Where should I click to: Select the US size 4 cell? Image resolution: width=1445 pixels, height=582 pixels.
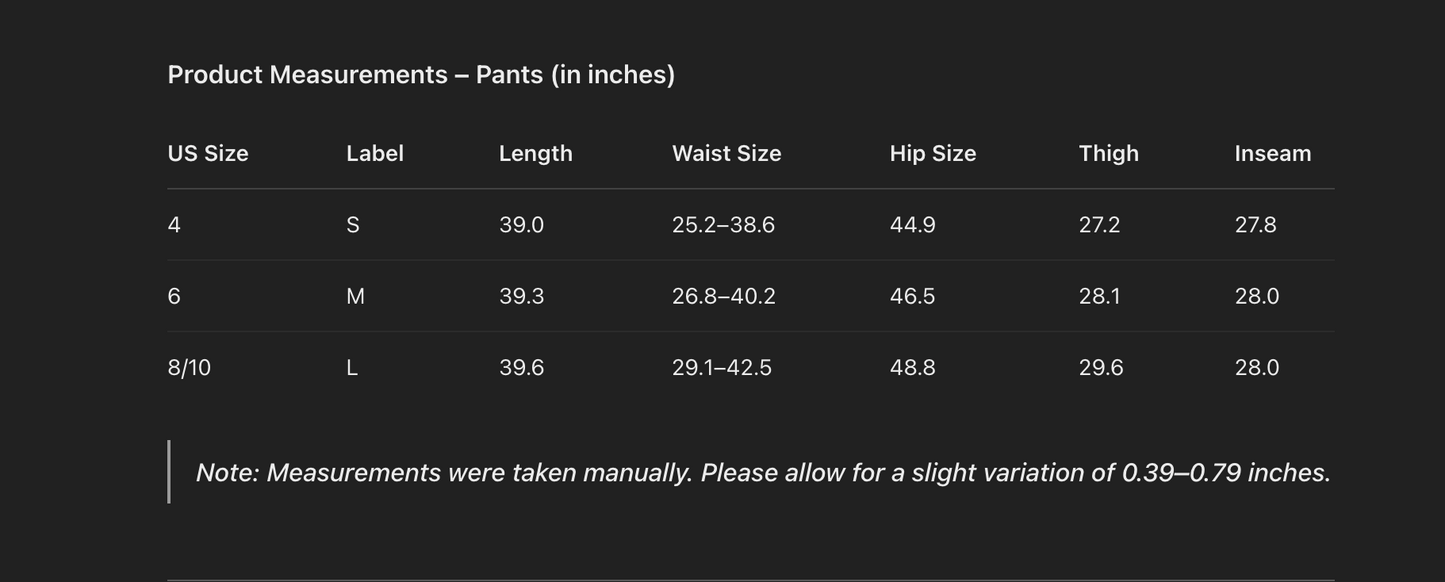175,225
